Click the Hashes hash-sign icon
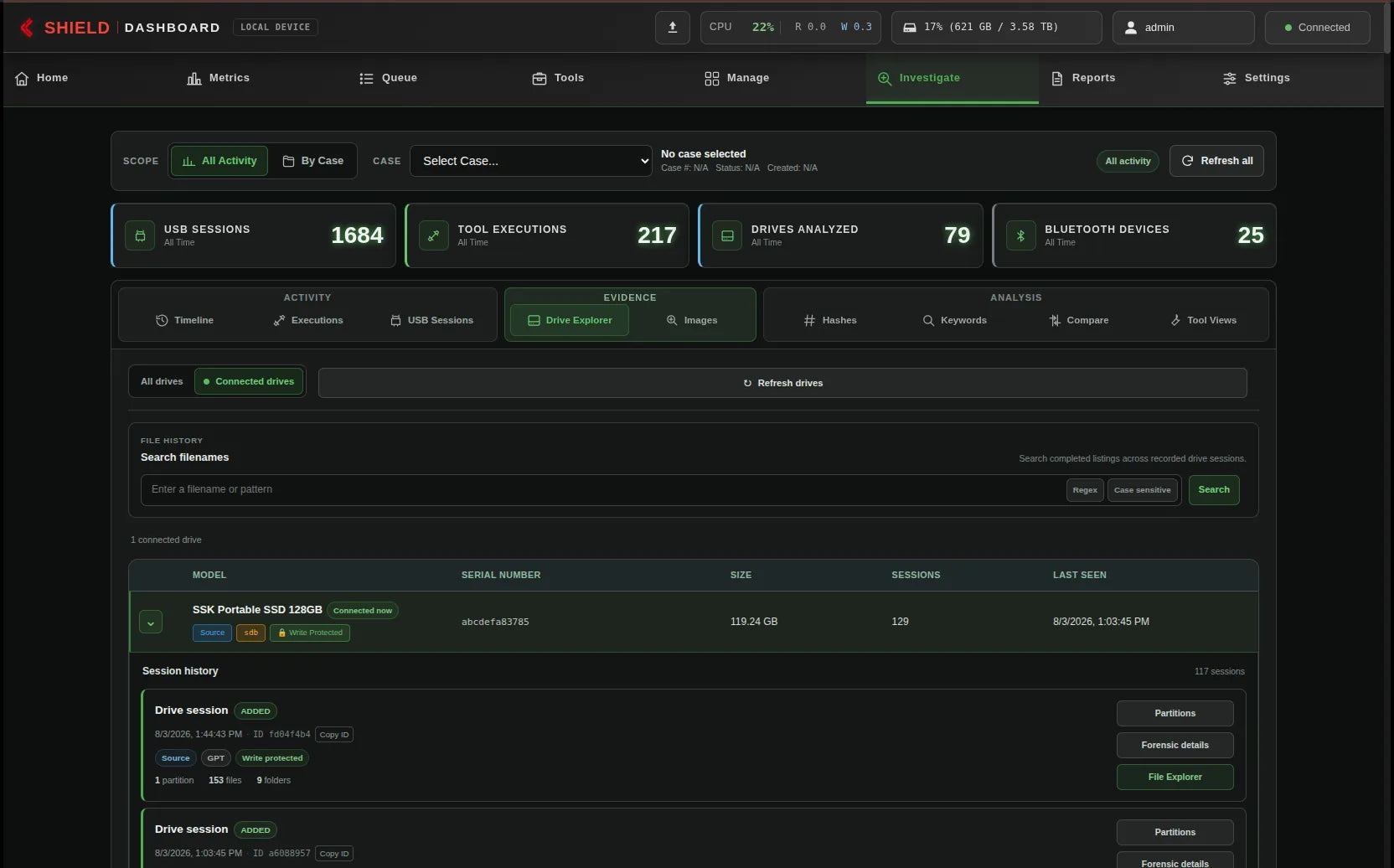The image size is (1394, 868). [809, 320]
